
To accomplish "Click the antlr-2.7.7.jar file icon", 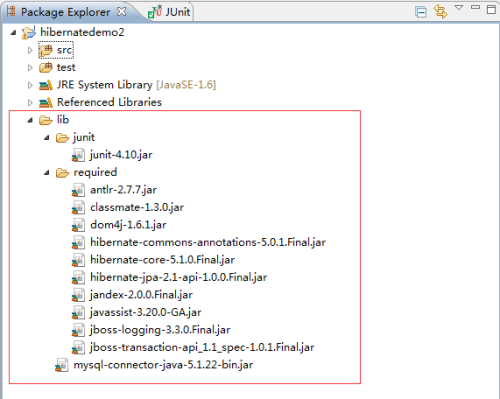I will point(78,190).
